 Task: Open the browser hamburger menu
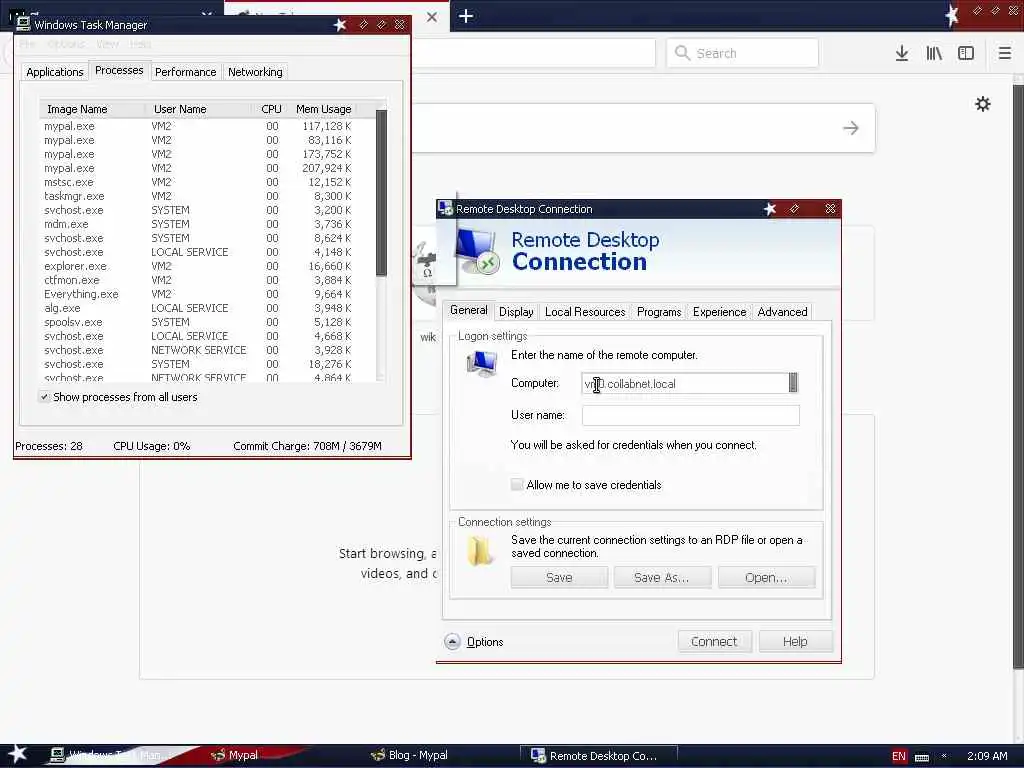click(x=1005, y=53)
